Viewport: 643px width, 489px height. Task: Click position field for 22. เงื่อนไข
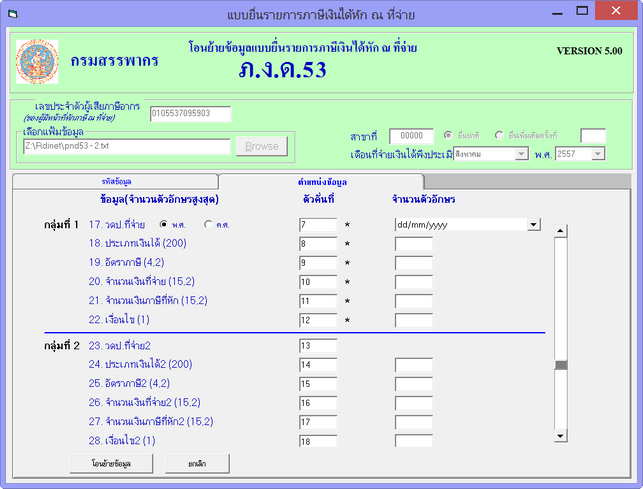click(318, 320)
